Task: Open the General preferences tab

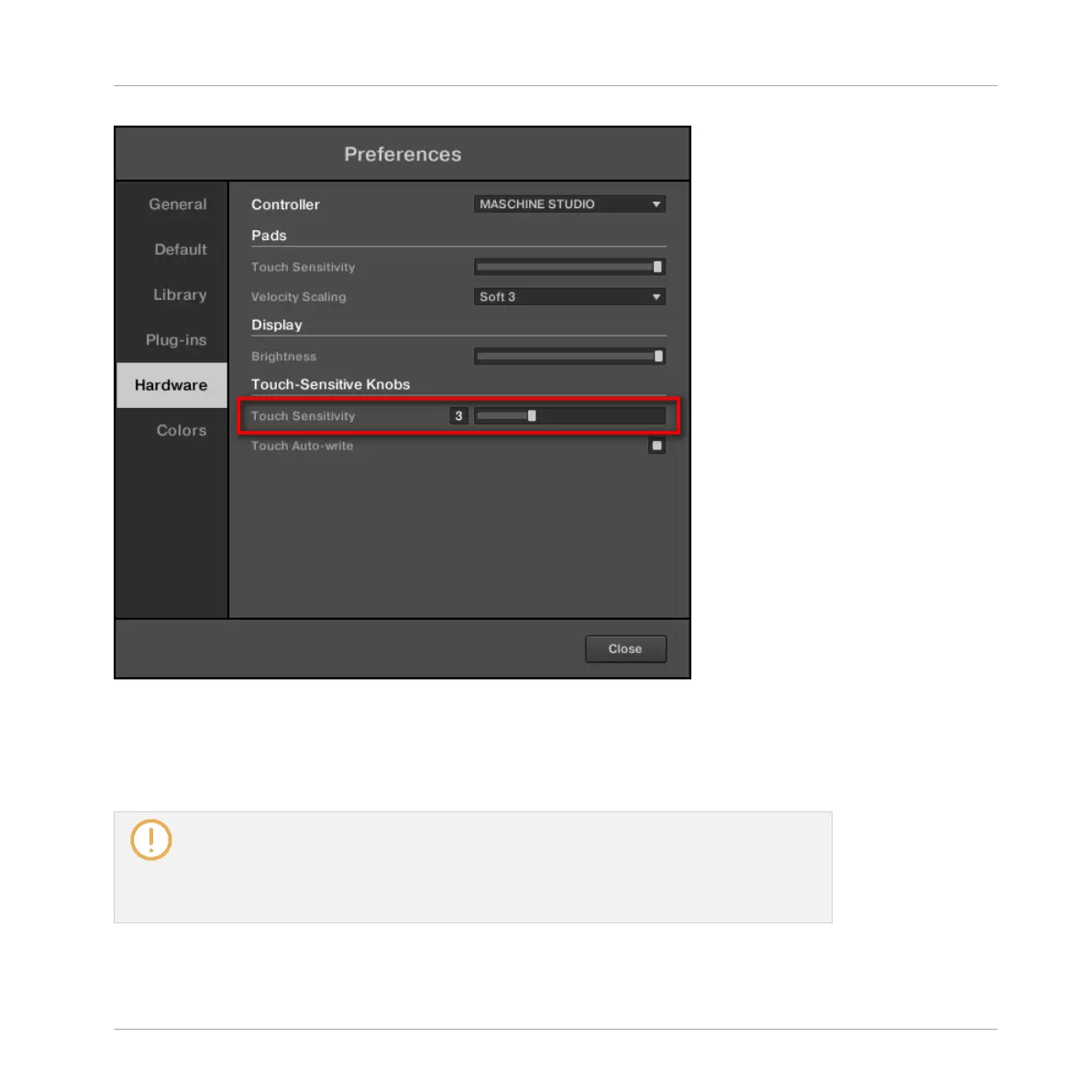Action: pyautogui.click(x=178, y=204)
